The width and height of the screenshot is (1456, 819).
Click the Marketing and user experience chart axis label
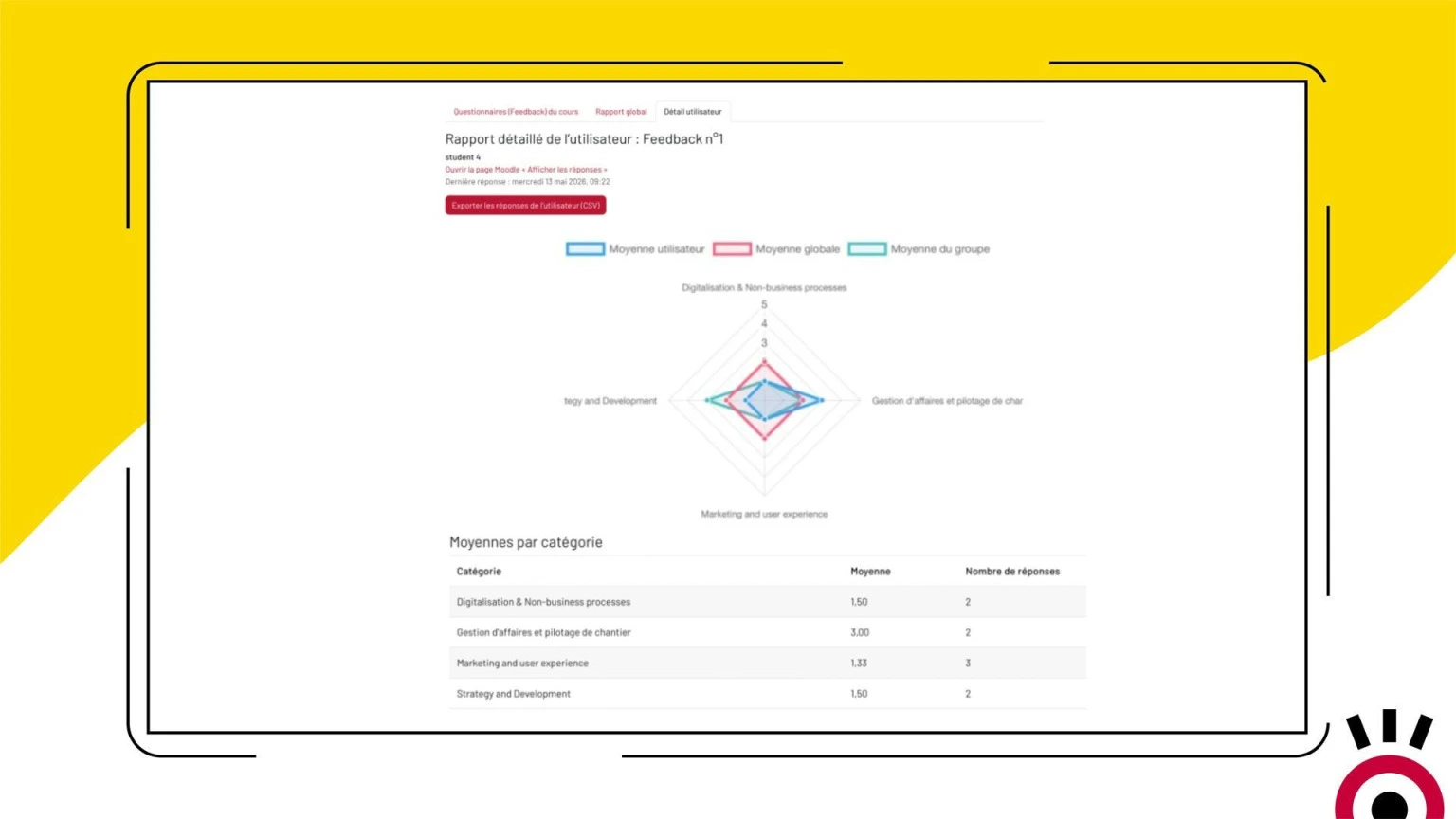coord(764,514)
